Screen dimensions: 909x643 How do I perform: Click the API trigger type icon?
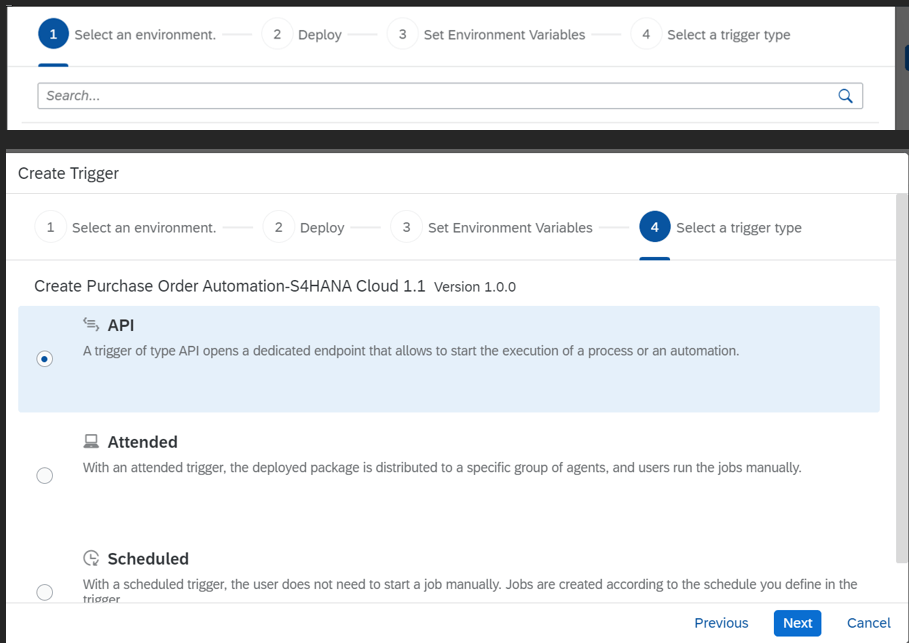(x=91, y=324)
